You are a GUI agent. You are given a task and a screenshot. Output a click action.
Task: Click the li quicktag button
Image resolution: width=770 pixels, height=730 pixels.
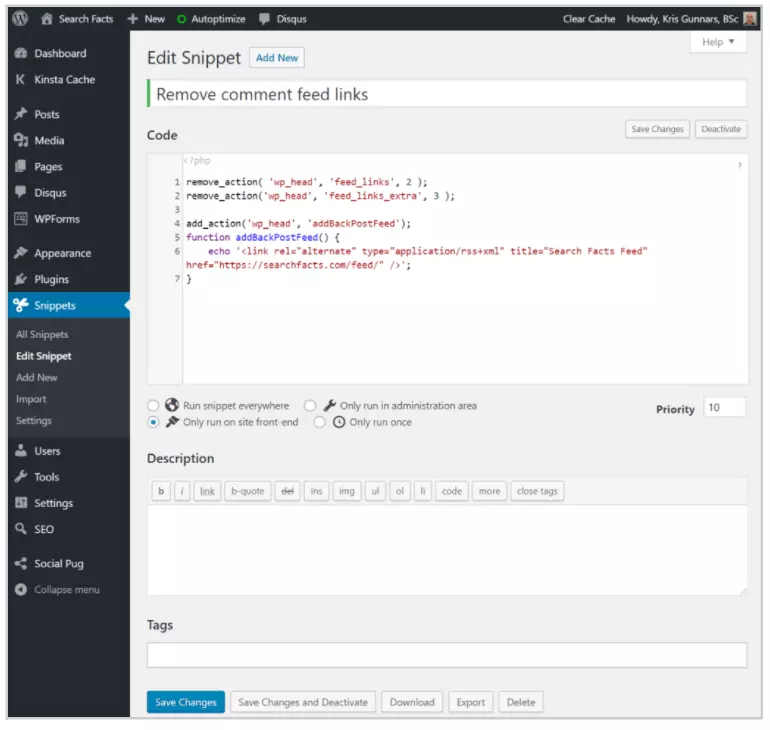pyautogui.click(x=423, y=491)
